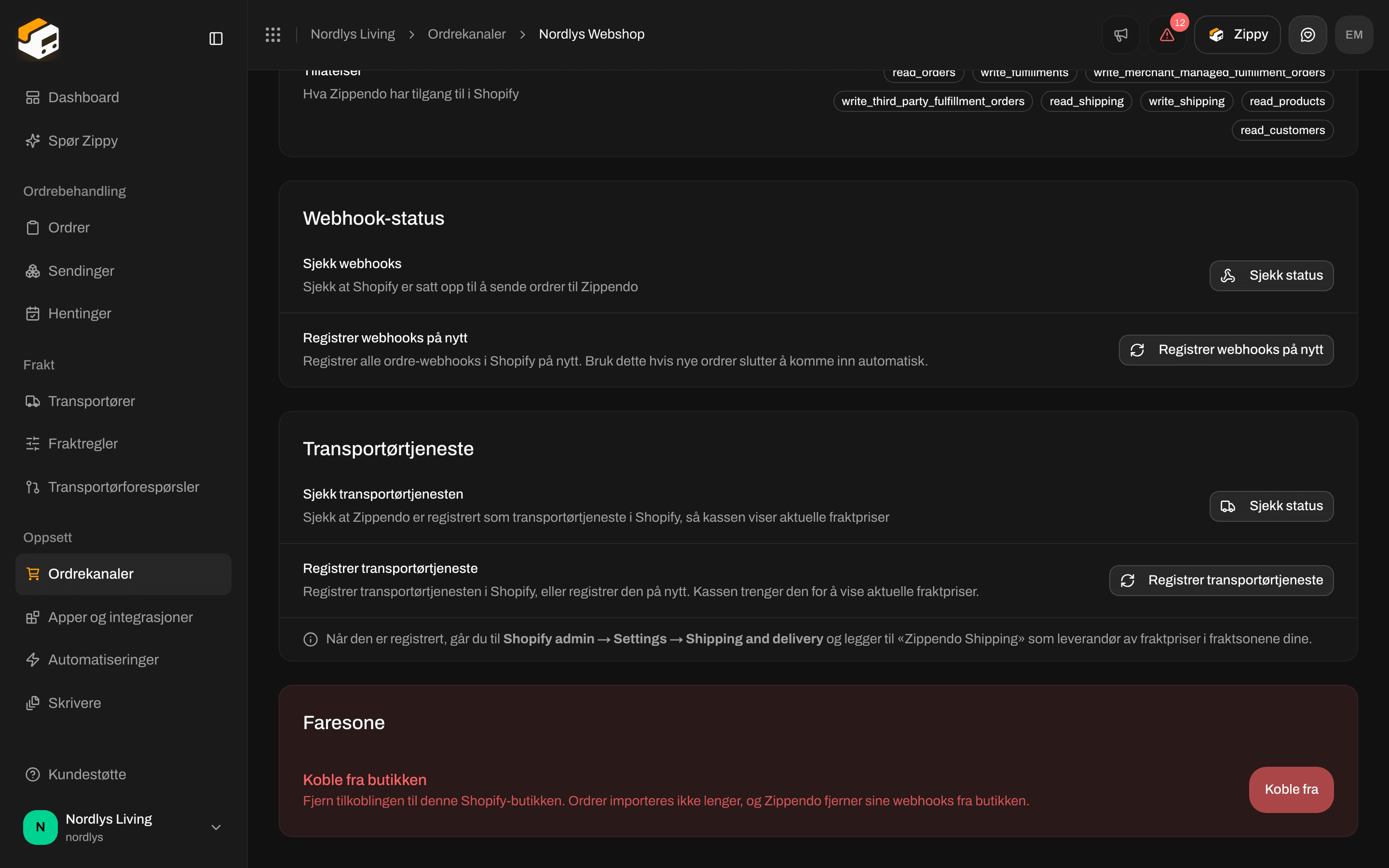The image size is (1389, 868).
Task: Open the support chat icon
Action: (x=1307, y=34)
